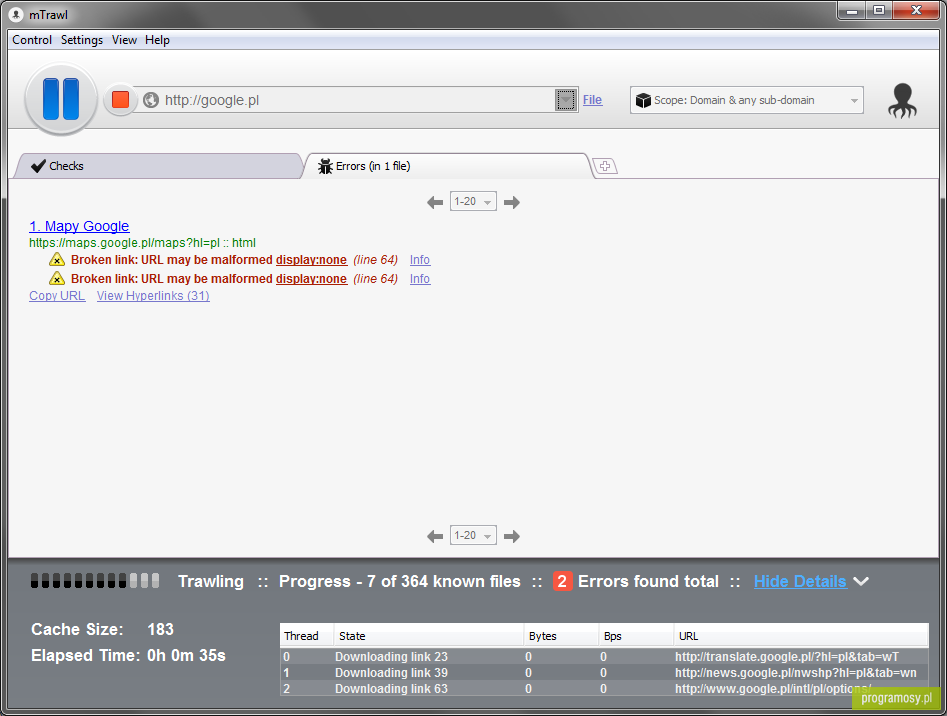
Task: Click the trawling progress bar
Action: tap(95, 581)
